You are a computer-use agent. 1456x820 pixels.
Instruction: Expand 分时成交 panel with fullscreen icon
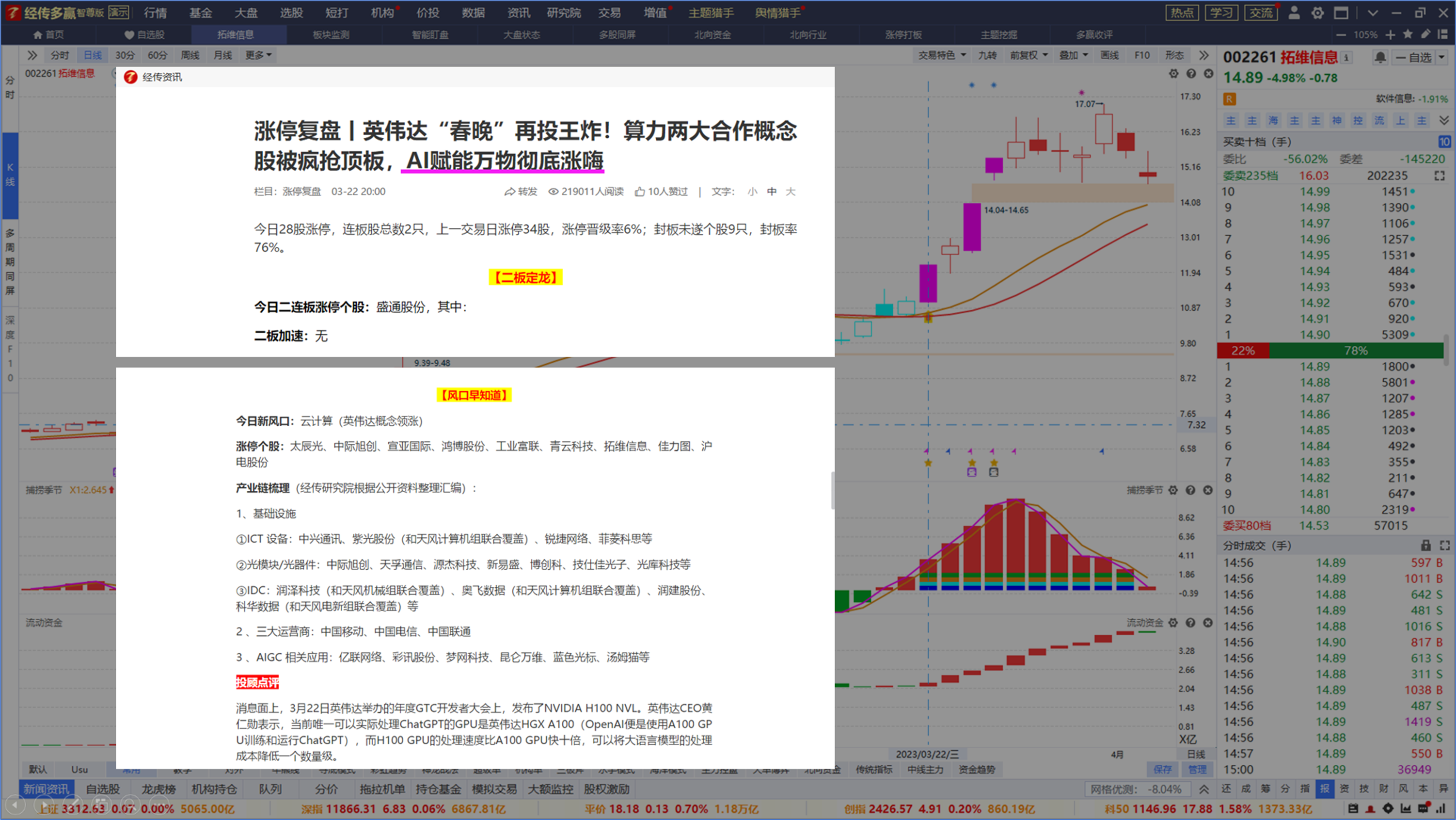pyautogui.click(x=1445, y=545)
